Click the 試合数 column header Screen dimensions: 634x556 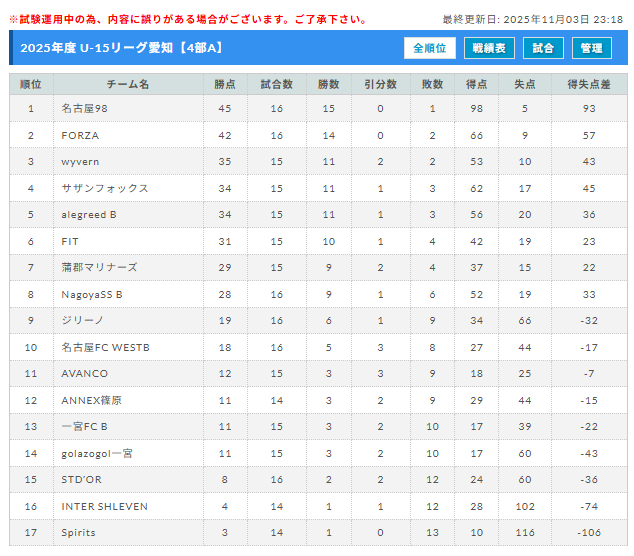click(x=276, y=84)
